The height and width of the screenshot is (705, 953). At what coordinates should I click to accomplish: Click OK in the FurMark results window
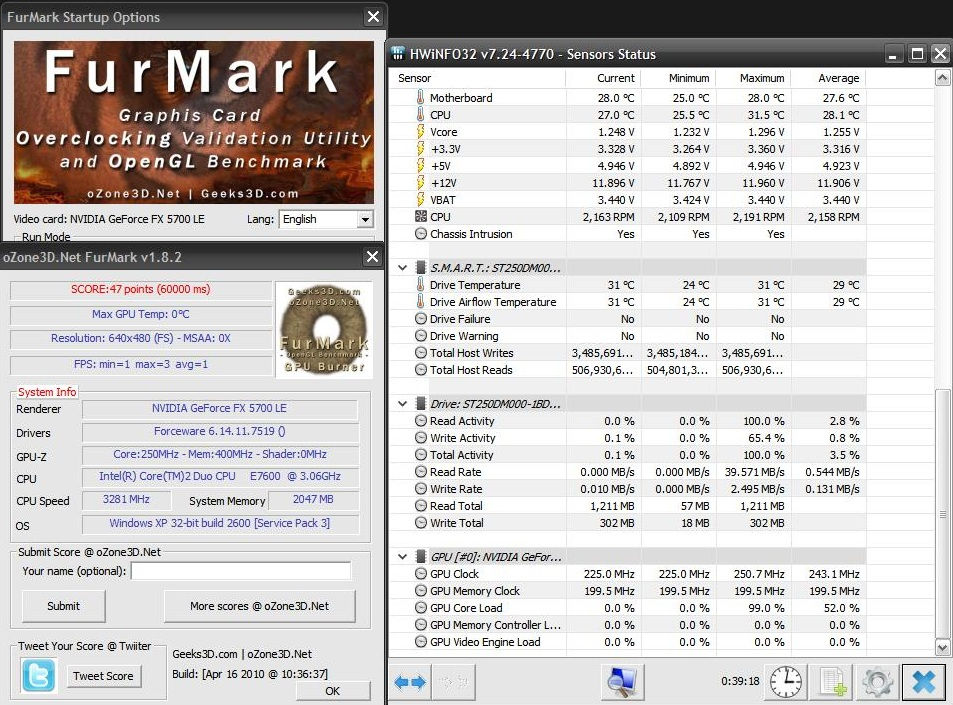tap(332, 691)
